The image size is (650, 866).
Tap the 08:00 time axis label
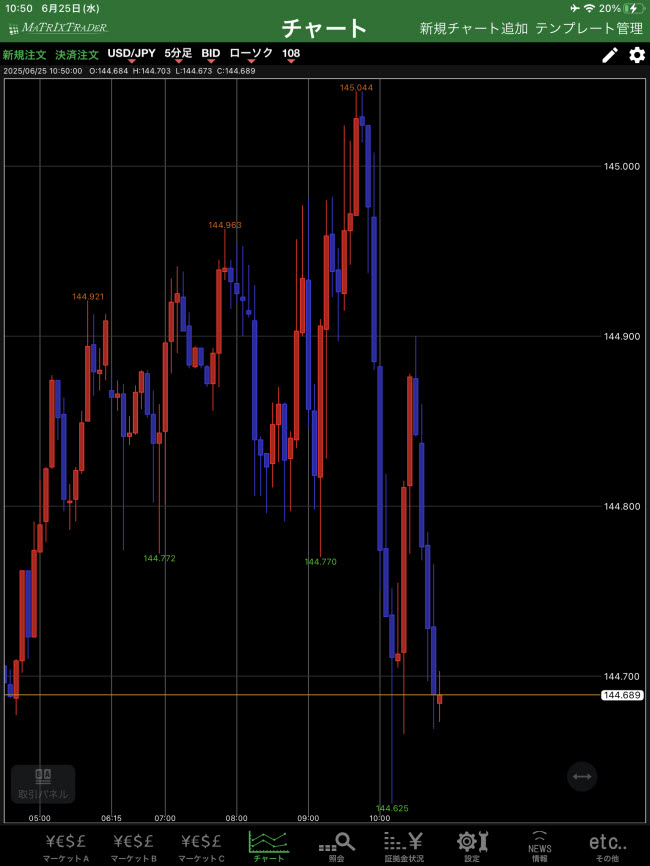click(x=236, y=818)
